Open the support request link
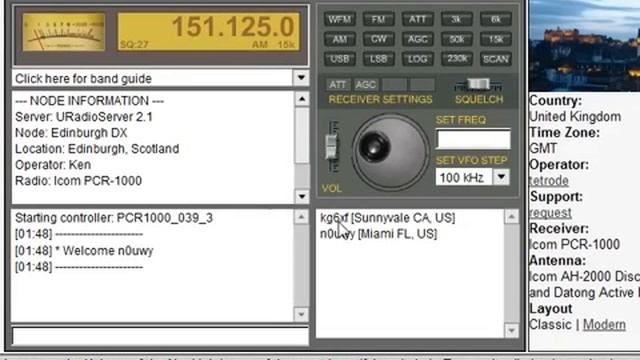Image resolution: width=640 pixels, height=360 pixels. [x=550, y=213]
